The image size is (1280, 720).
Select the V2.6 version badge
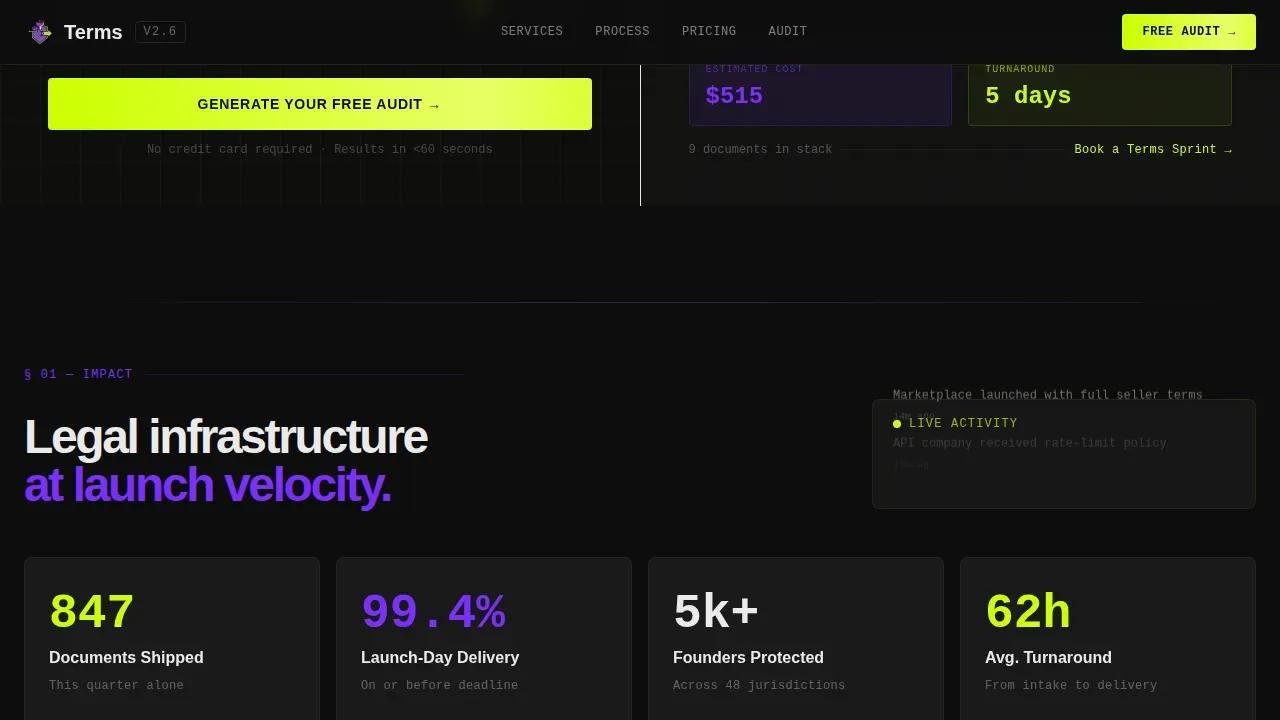coord(160,32)
